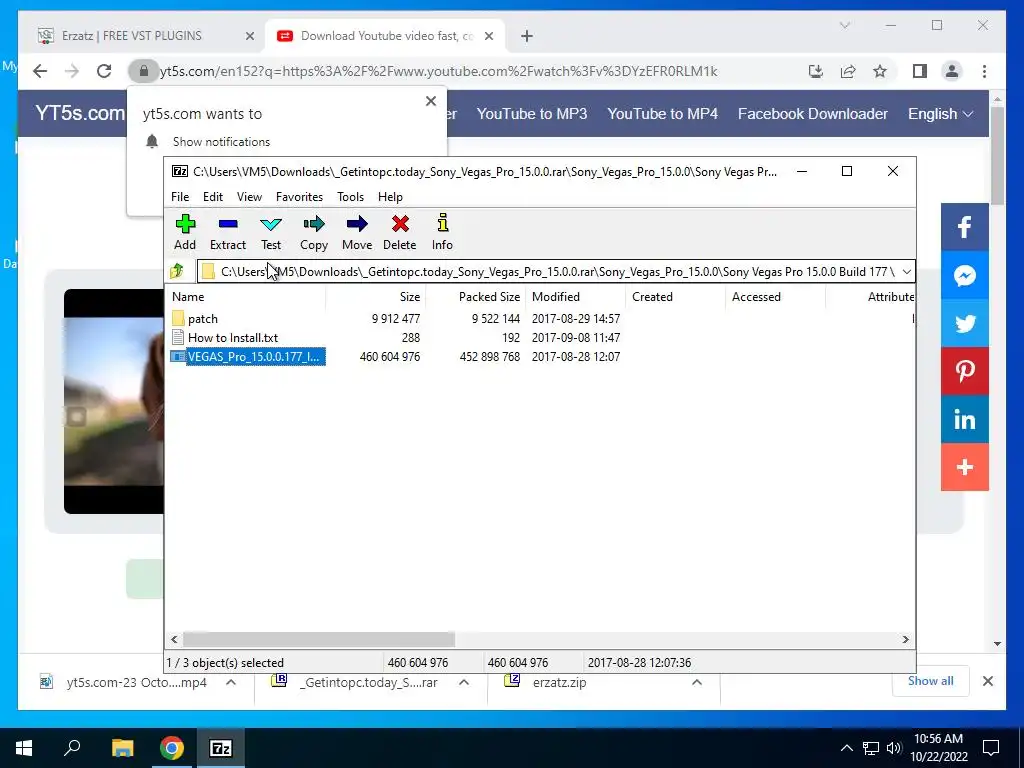View site information lock icon
The height and width of the screenshot is (768, 1024).
tap(144, 71)
